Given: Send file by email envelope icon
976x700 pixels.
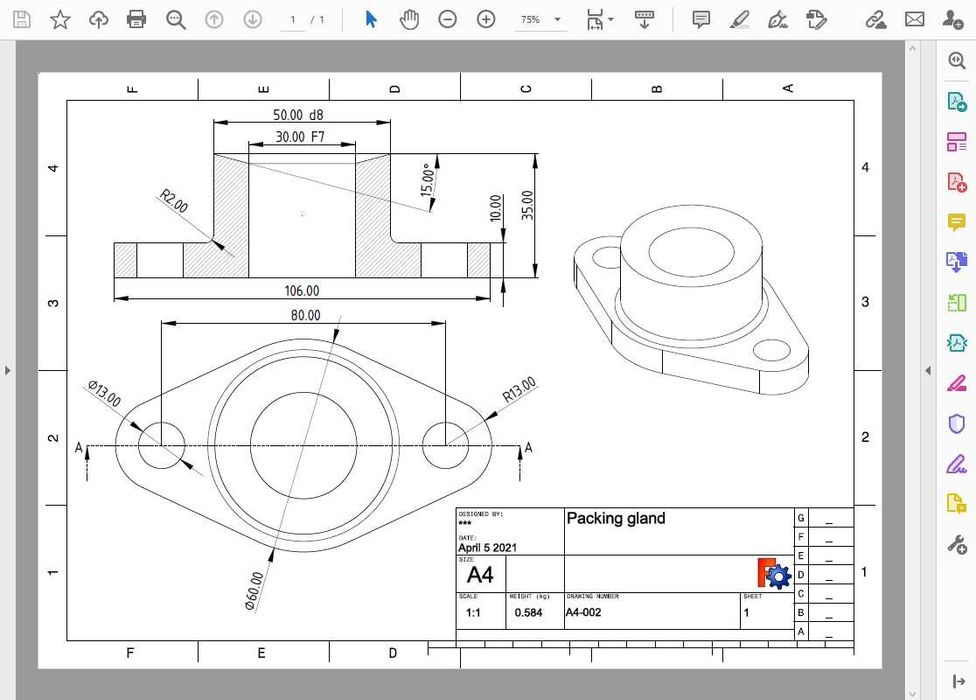Looking at the screenshot, I should 914,19.
